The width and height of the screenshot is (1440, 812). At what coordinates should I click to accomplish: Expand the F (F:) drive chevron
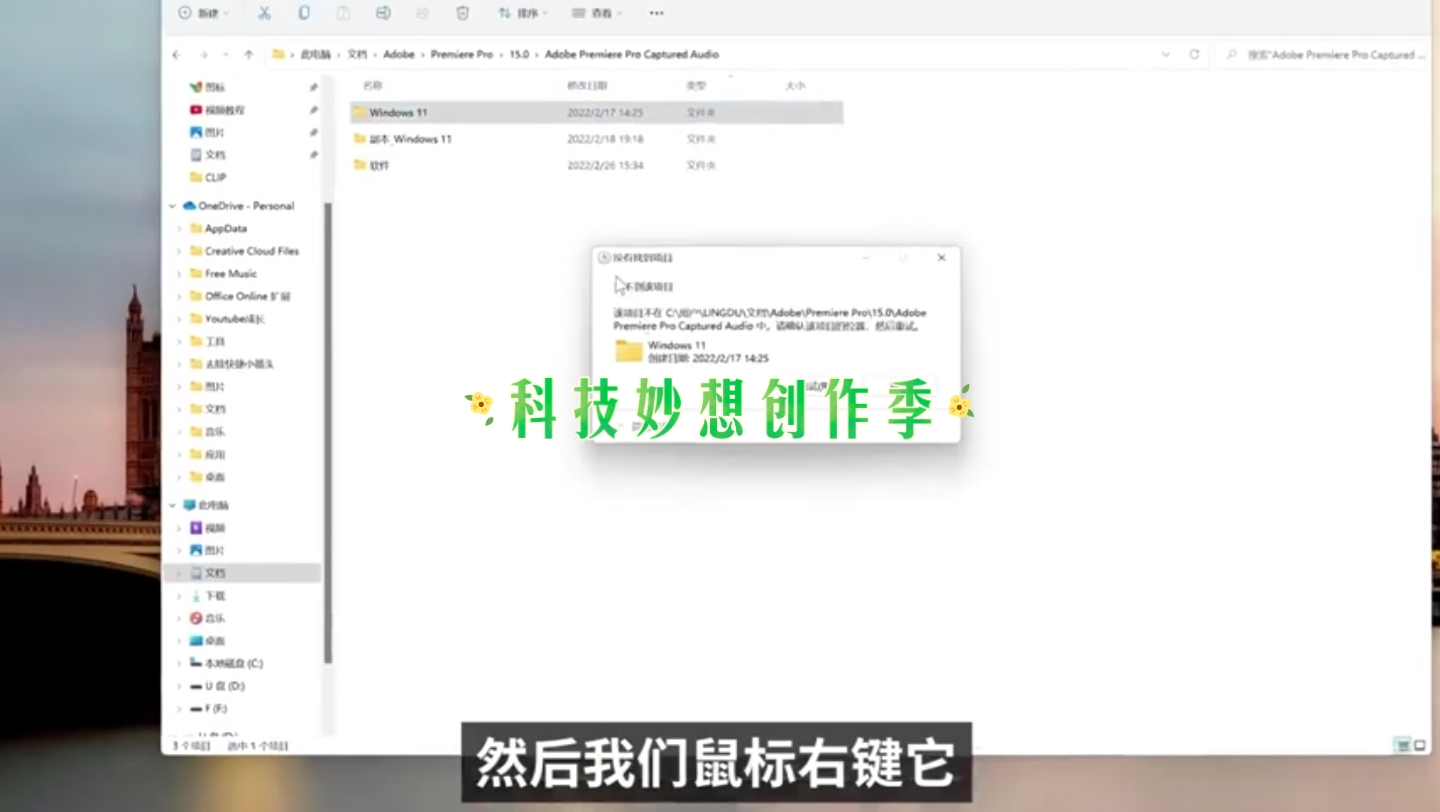[180, 708]
